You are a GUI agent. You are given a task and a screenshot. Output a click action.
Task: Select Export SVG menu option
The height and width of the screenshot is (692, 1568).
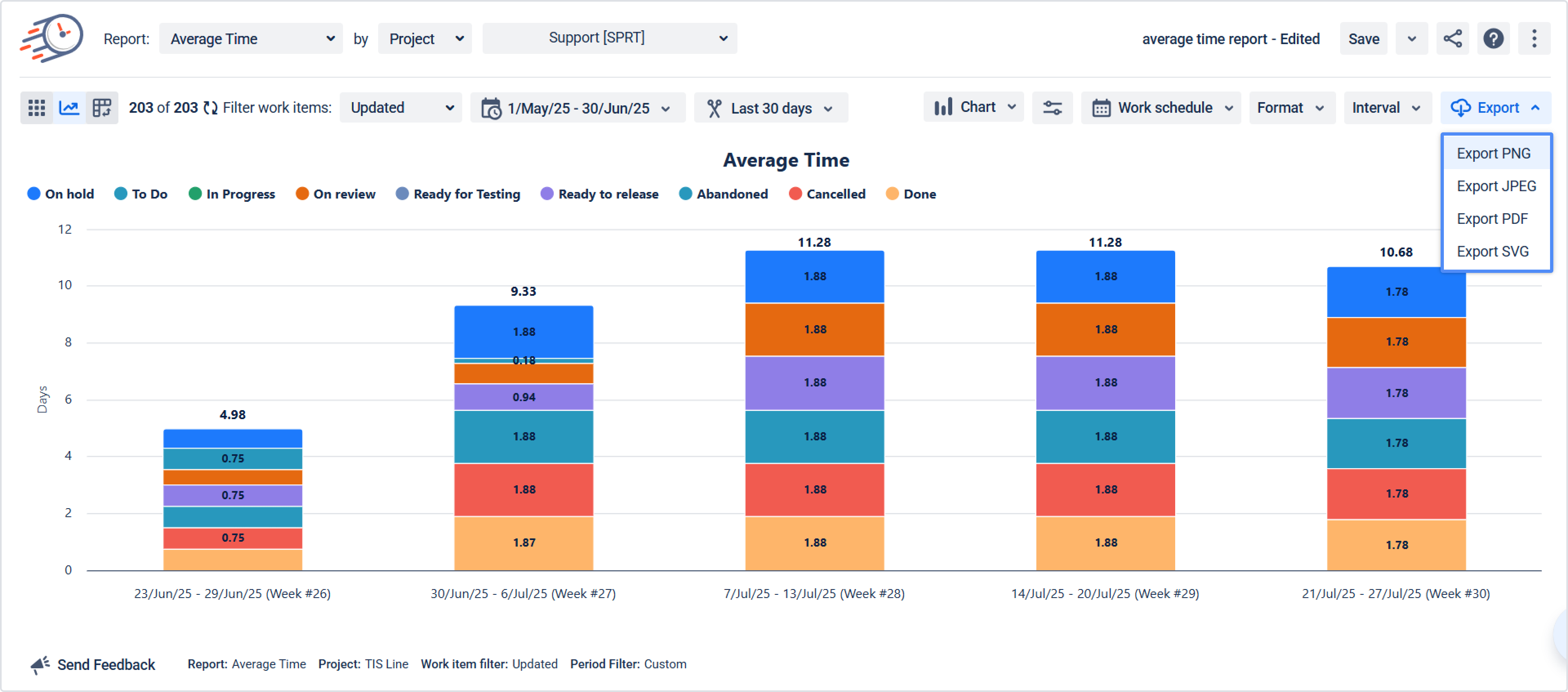pos(1492,252)
